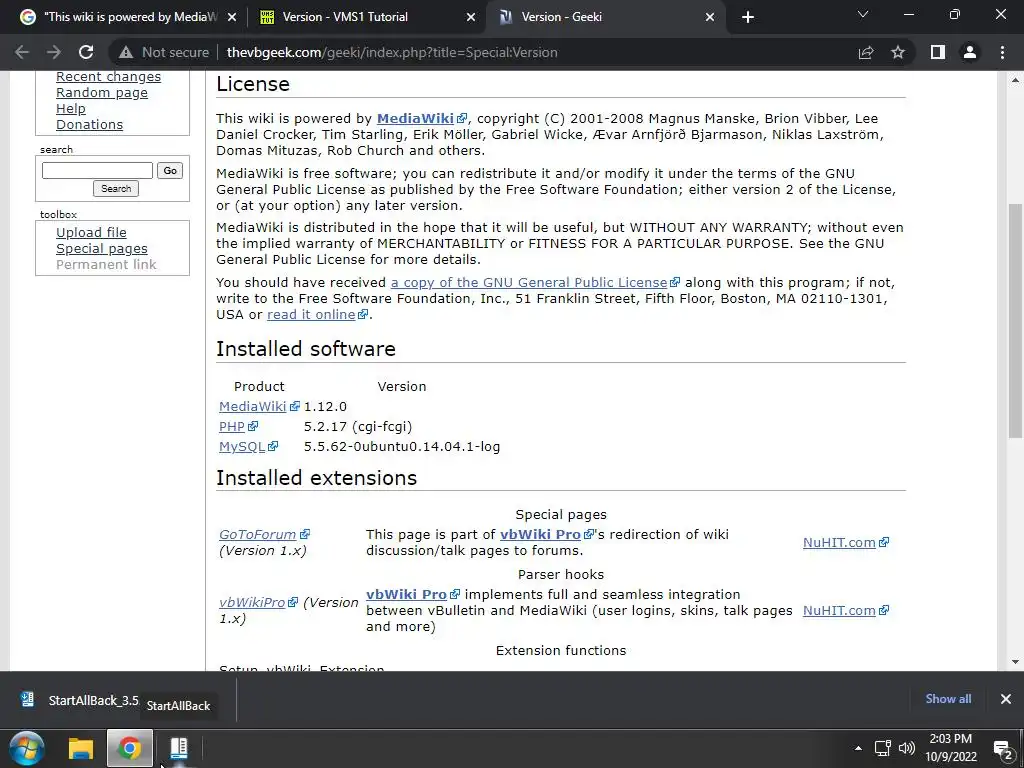Open the MediaWiki link in License text
Image resolution: width=1024 pixels, height=768 pixels.
click(x=415, y=118)
